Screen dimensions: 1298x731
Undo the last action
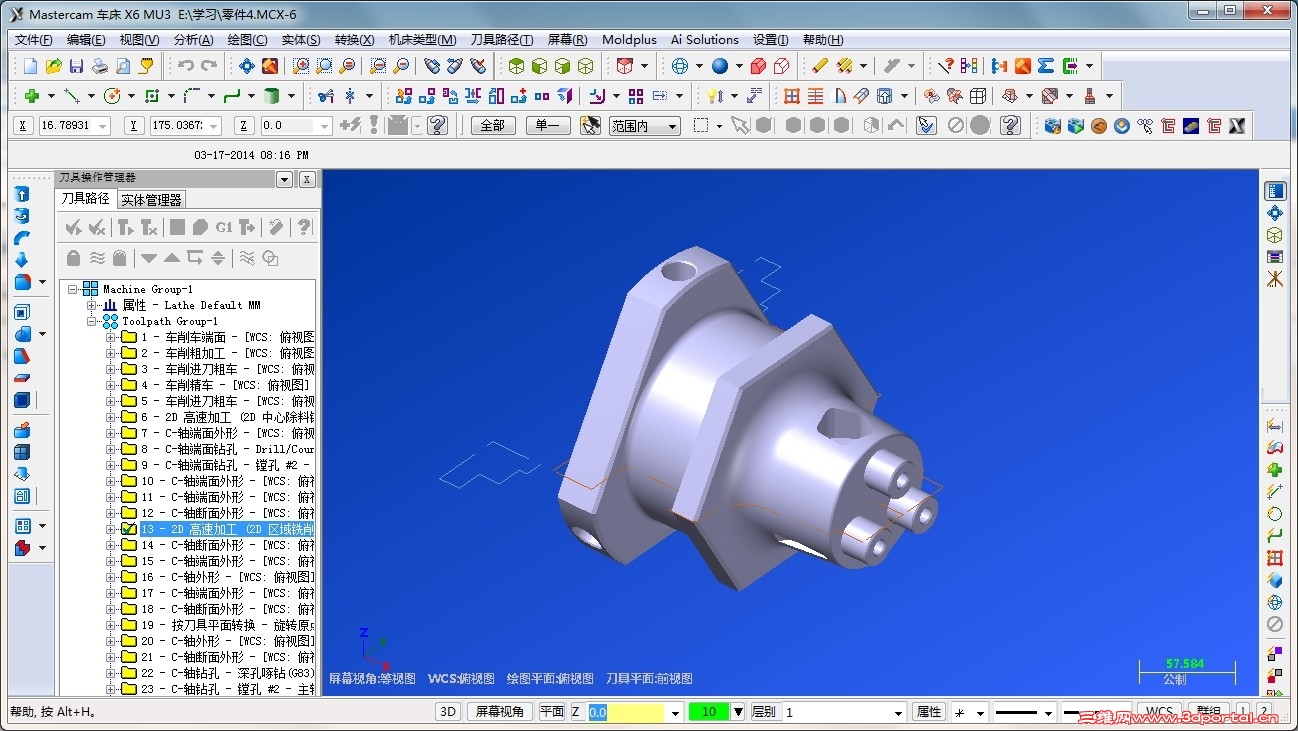(186, 66)
